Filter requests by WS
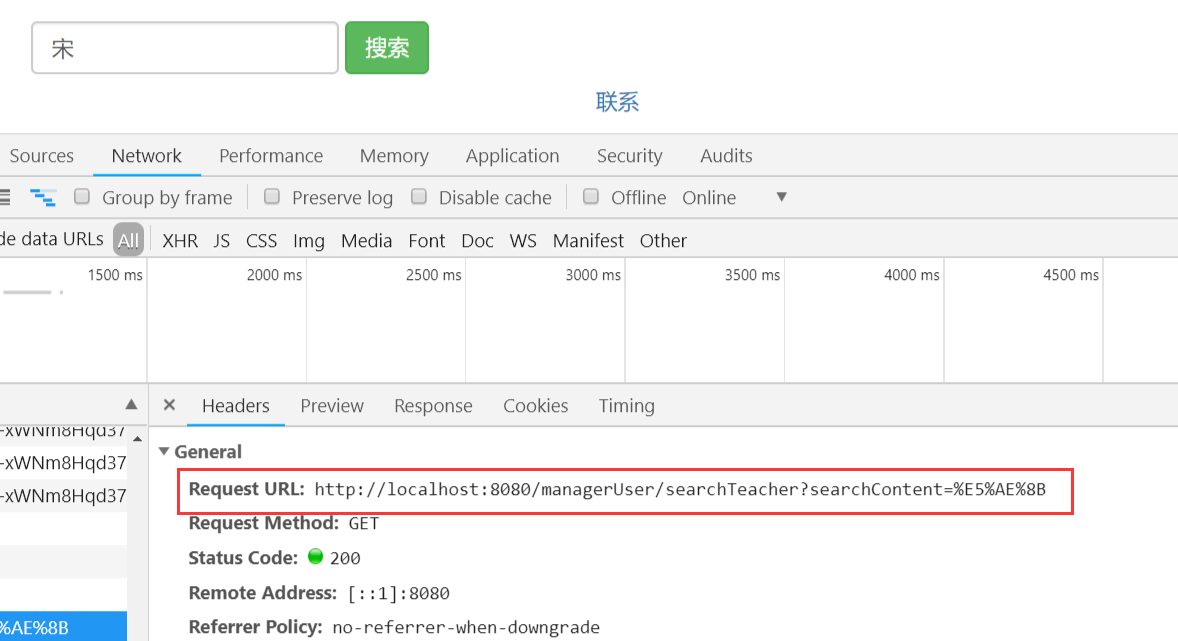The width and height of the screenshot is (1178, 641). click(523, 240)
